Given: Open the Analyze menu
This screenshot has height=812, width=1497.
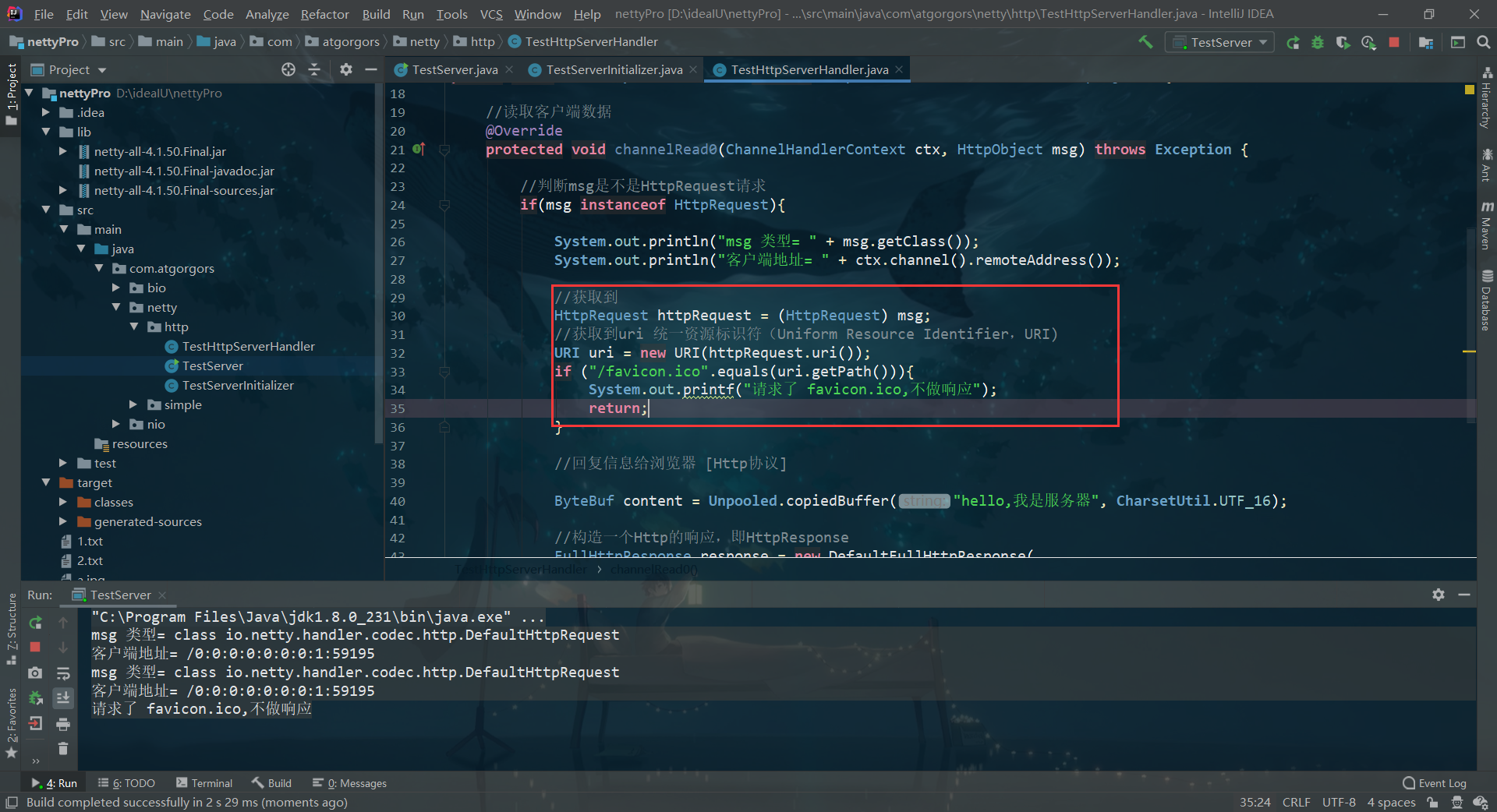Looking at the screenshot, I should tap(267, 14).
